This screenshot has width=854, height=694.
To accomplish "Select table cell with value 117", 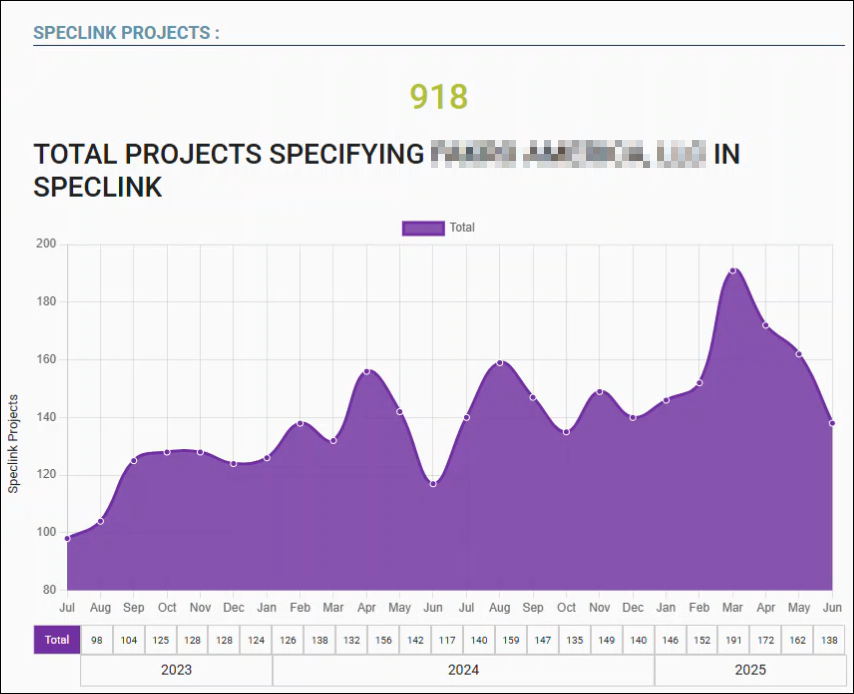I will (x=447, y=640).
